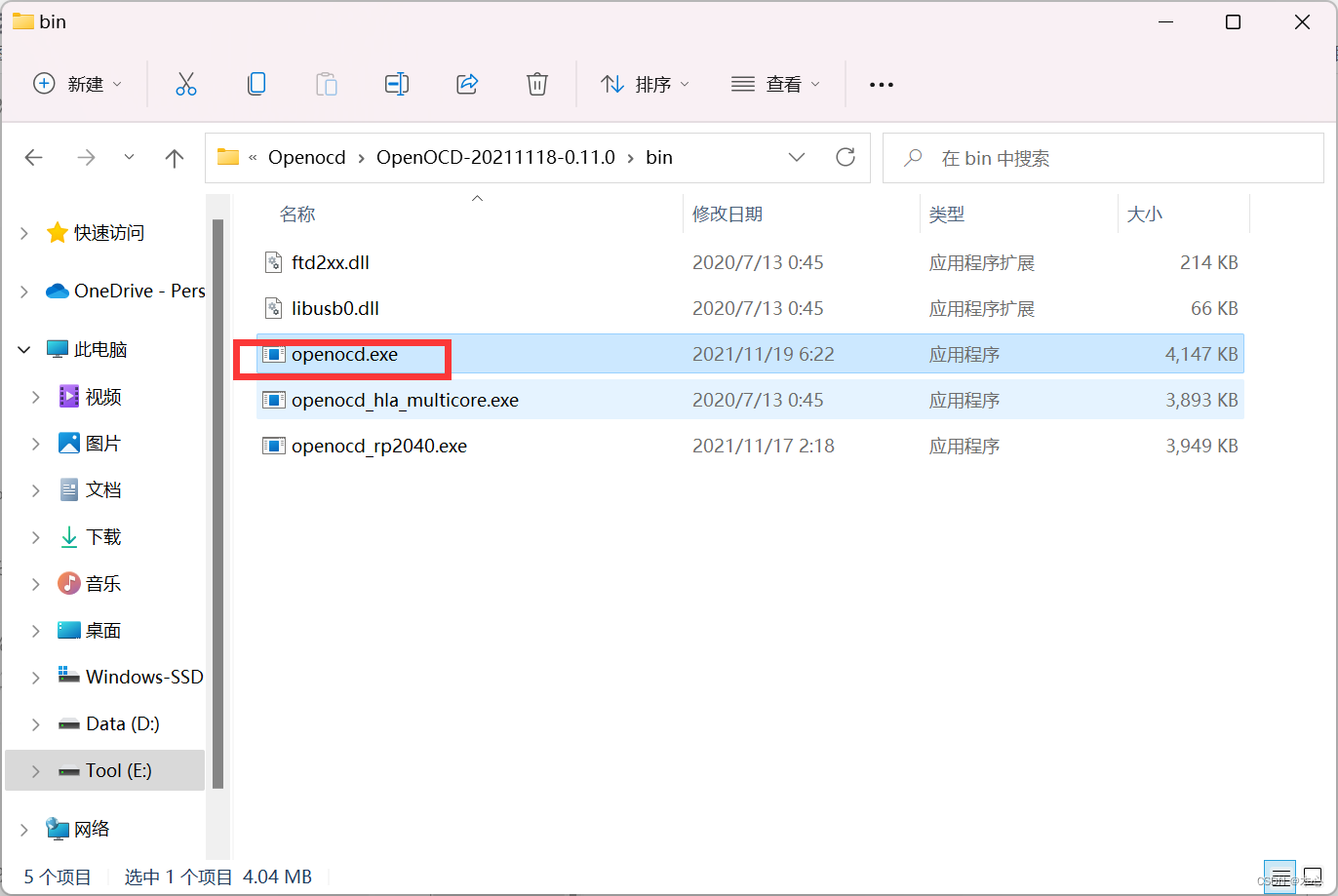
Task: Refresh the bin folder view
Action: click(846, 157)
